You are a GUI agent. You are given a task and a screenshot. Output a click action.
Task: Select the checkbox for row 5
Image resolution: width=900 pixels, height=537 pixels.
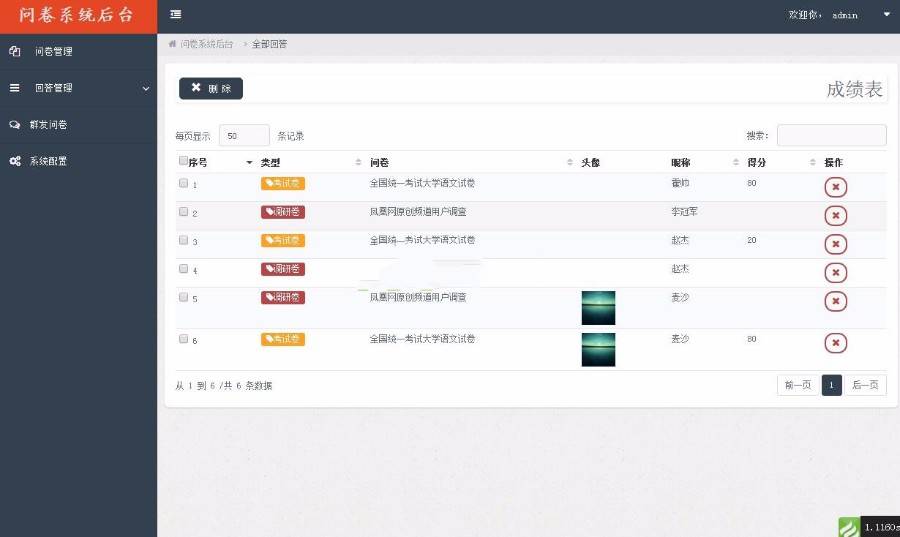pyautogui.click(x=183, y=297)
